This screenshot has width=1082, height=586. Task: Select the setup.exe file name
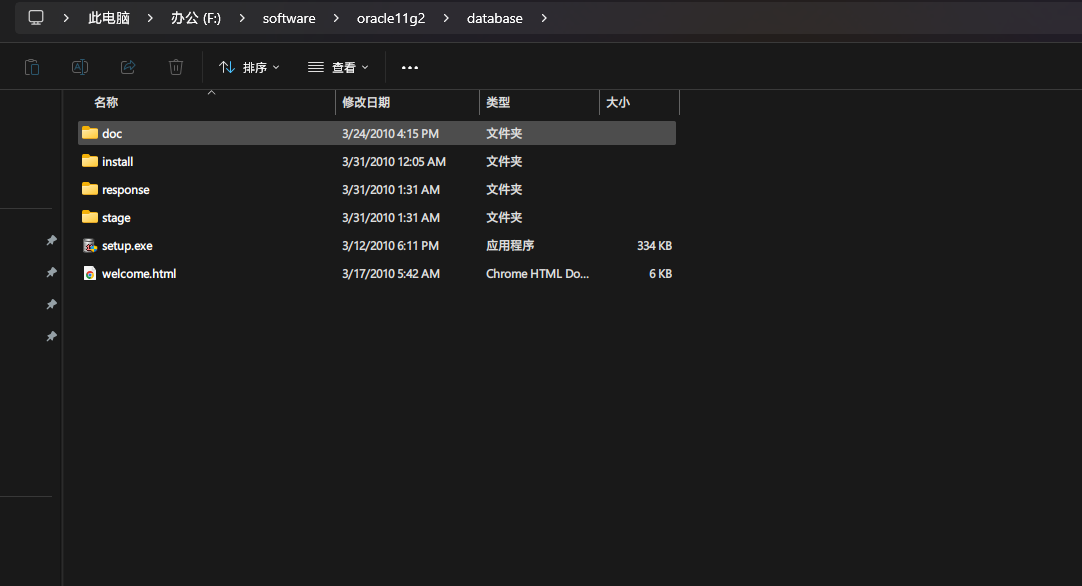127,246
